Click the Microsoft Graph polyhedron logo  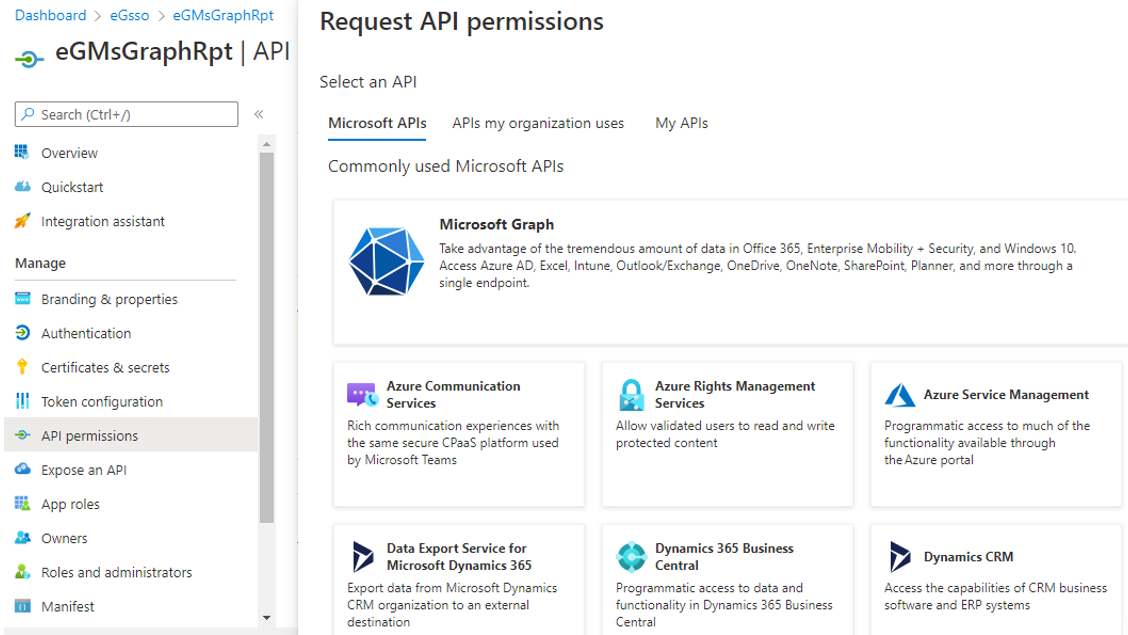386,261
